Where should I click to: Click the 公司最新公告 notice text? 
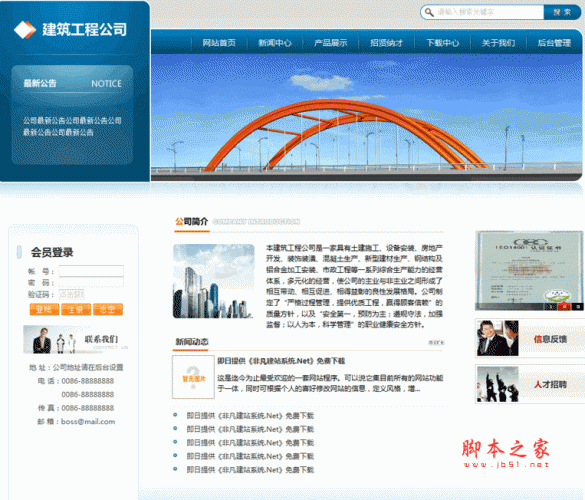[72, 126]
